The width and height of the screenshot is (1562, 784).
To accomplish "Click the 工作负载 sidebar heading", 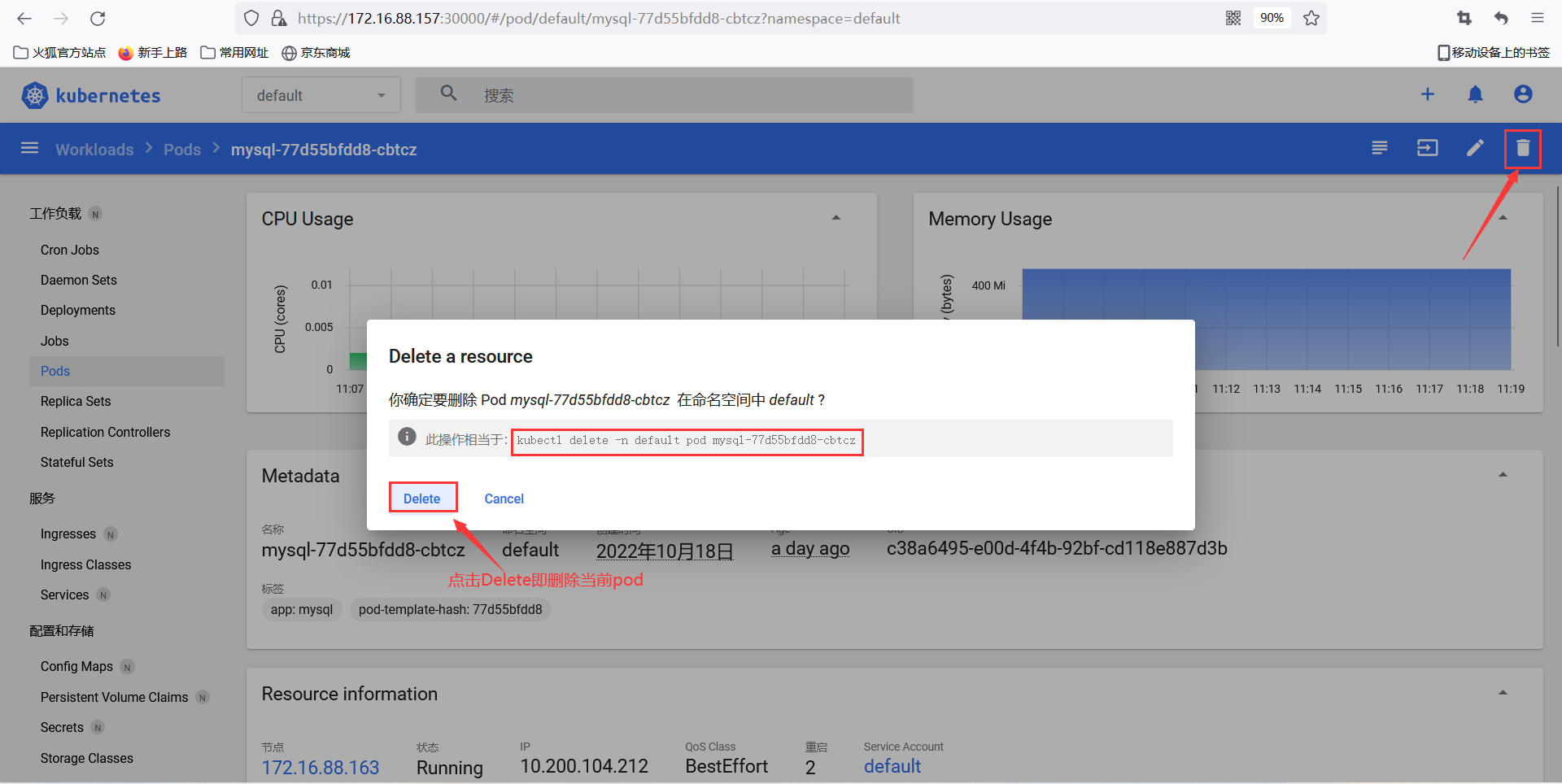I will pos(55,213).
